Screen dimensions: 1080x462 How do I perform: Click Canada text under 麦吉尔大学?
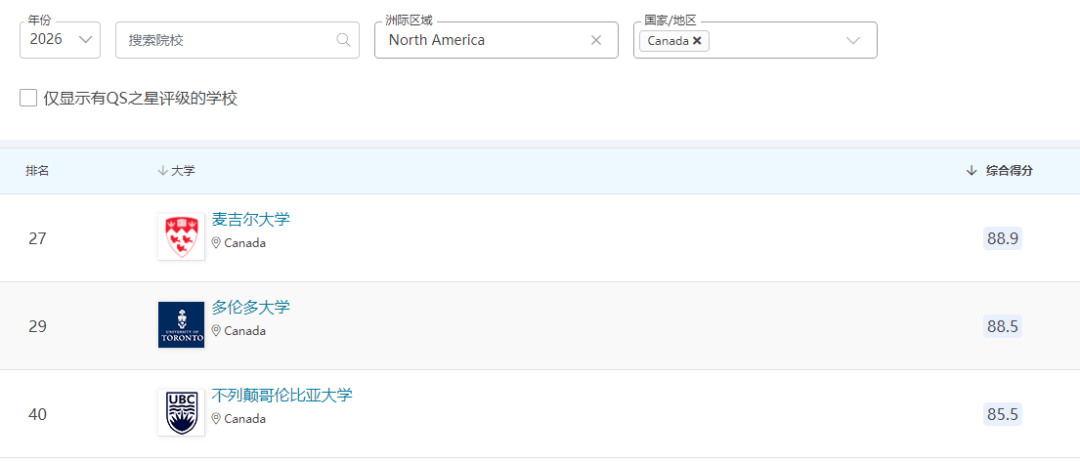245,243
